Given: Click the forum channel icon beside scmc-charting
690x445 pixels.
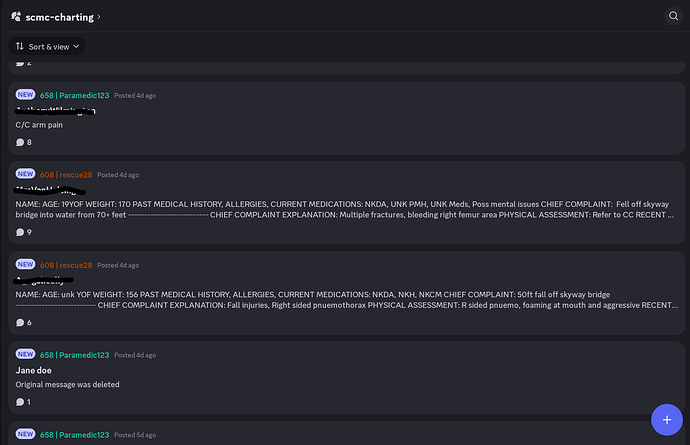Looking at the screenshot, I should pyautogui.click(x=16, y=17).
